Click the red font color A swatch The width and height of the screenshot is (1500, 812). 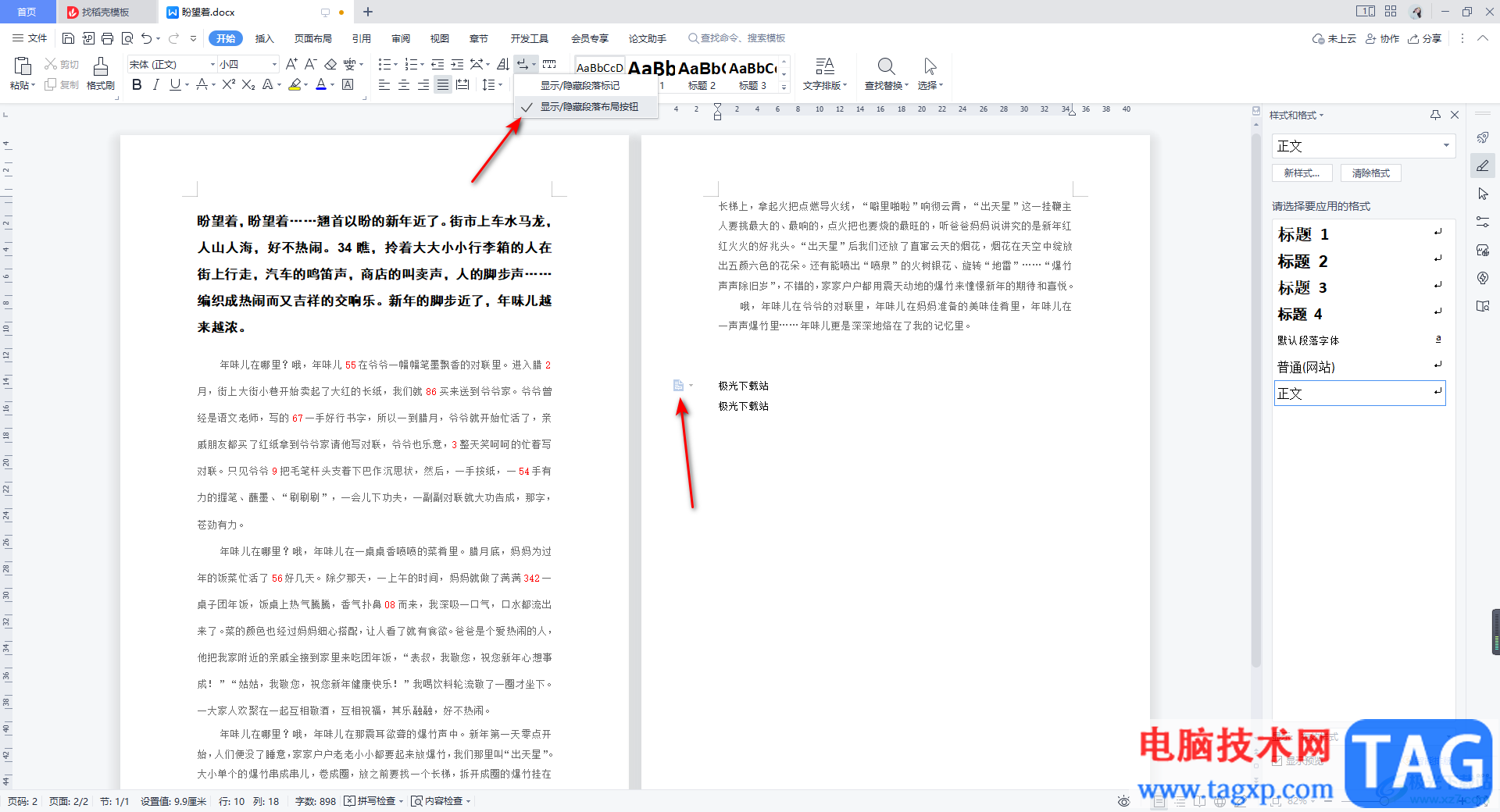click(320, 85)
